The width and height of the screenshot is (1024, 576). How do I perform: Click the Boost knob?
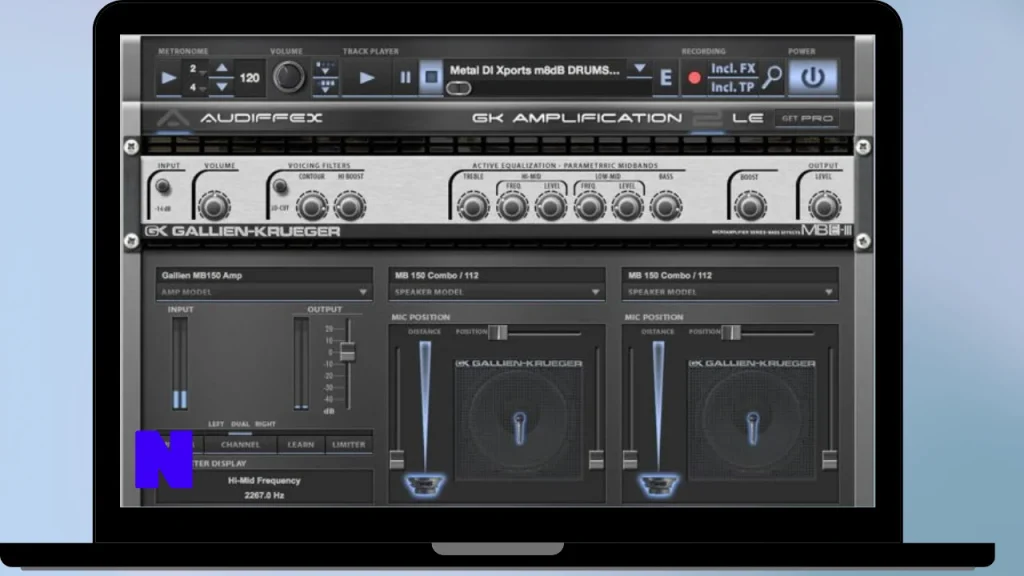coord(750,207)
